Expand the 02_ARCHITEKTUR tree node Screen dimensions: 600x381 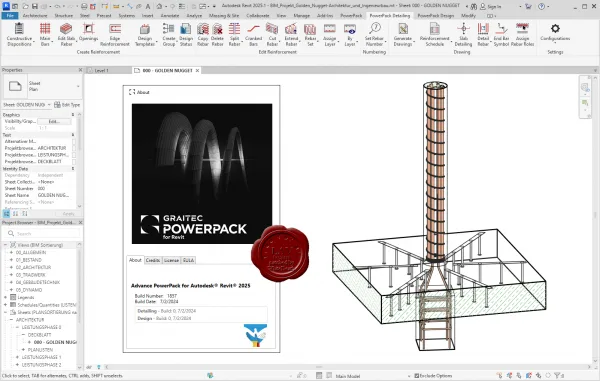click(11, 267)
